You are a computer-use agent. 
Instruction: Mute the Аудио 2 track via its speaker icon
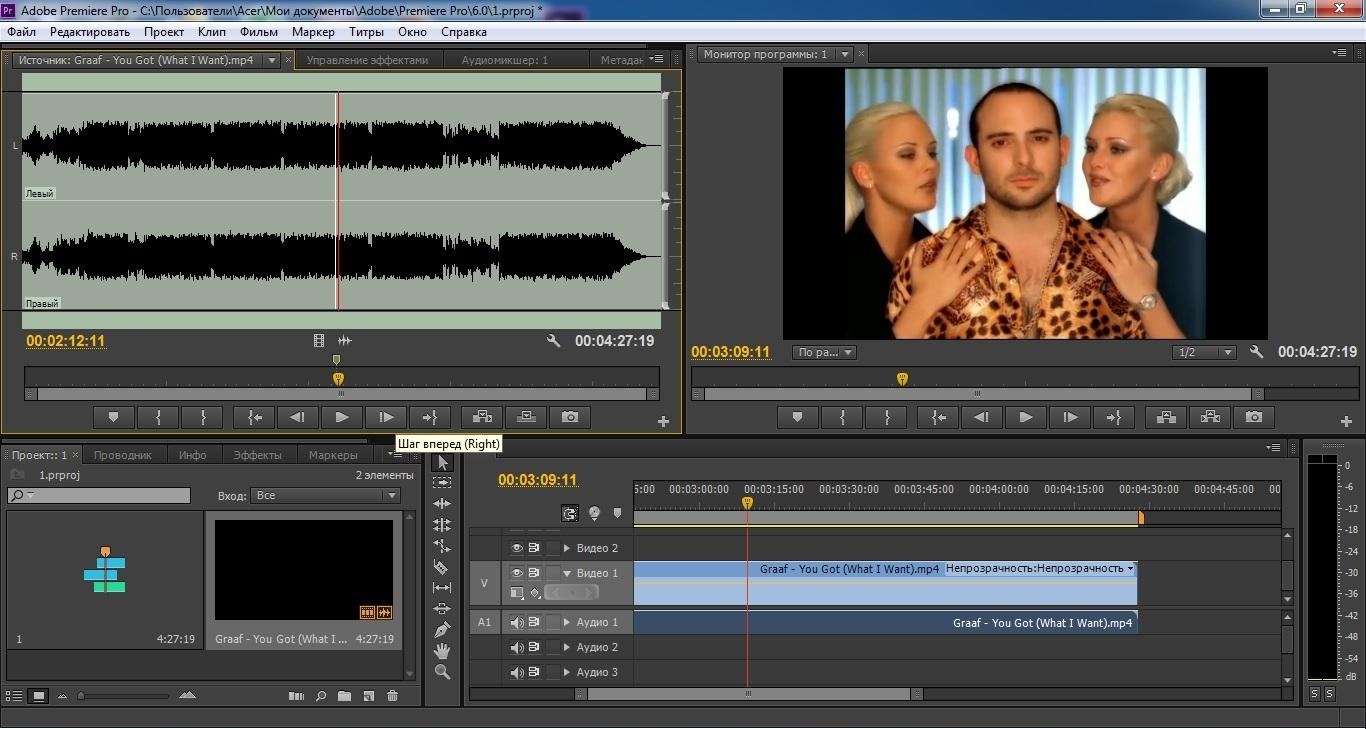point(517,648)
